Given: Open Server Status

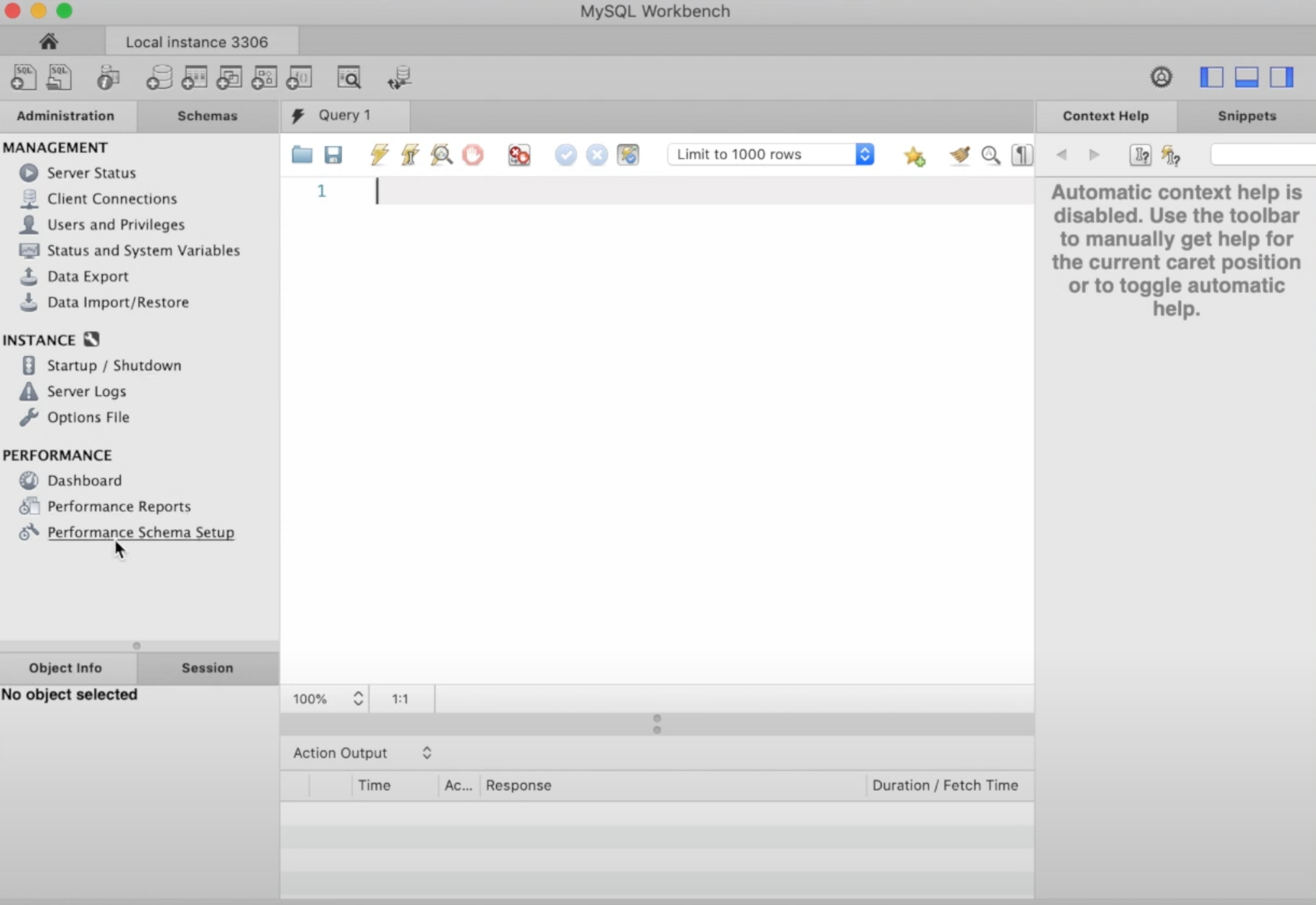Looking at the screenshot, I should (91, 172).
